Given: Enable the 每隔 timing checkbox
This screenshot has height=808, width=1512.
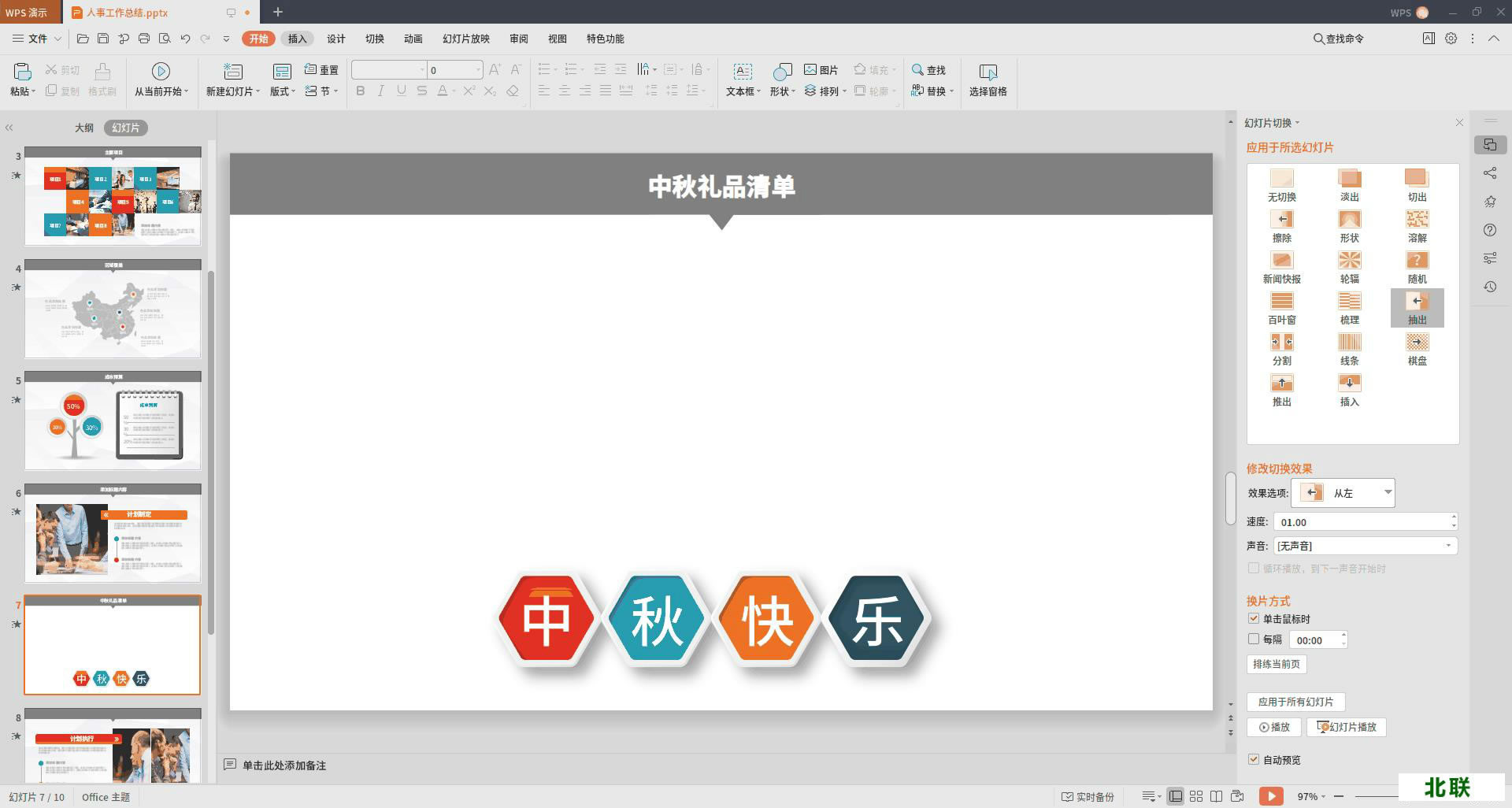Looking at the screenshot, I should [1254, 639].
